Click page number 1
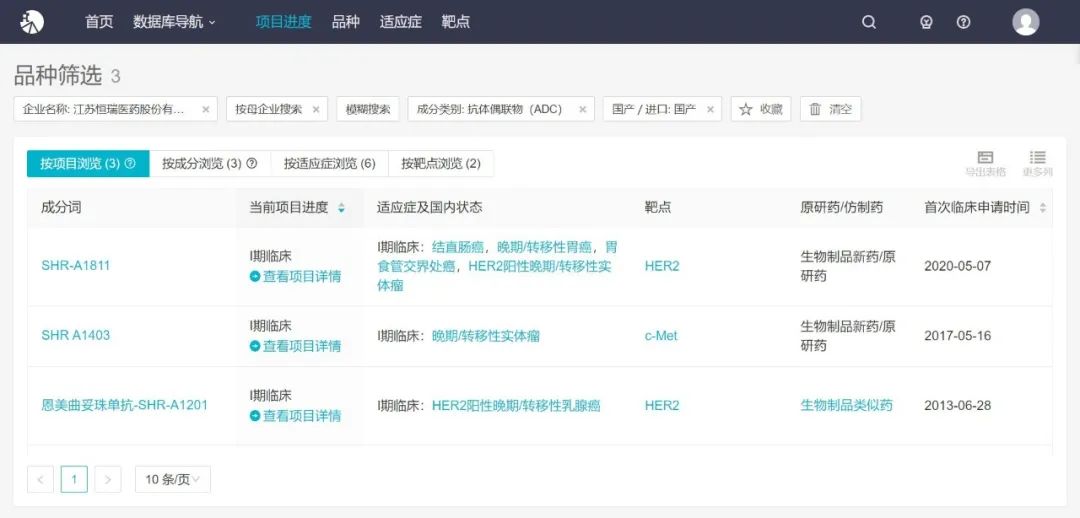Image resolution: width=1080 pixels, height=518 pixels. click(x=74, y=479)
